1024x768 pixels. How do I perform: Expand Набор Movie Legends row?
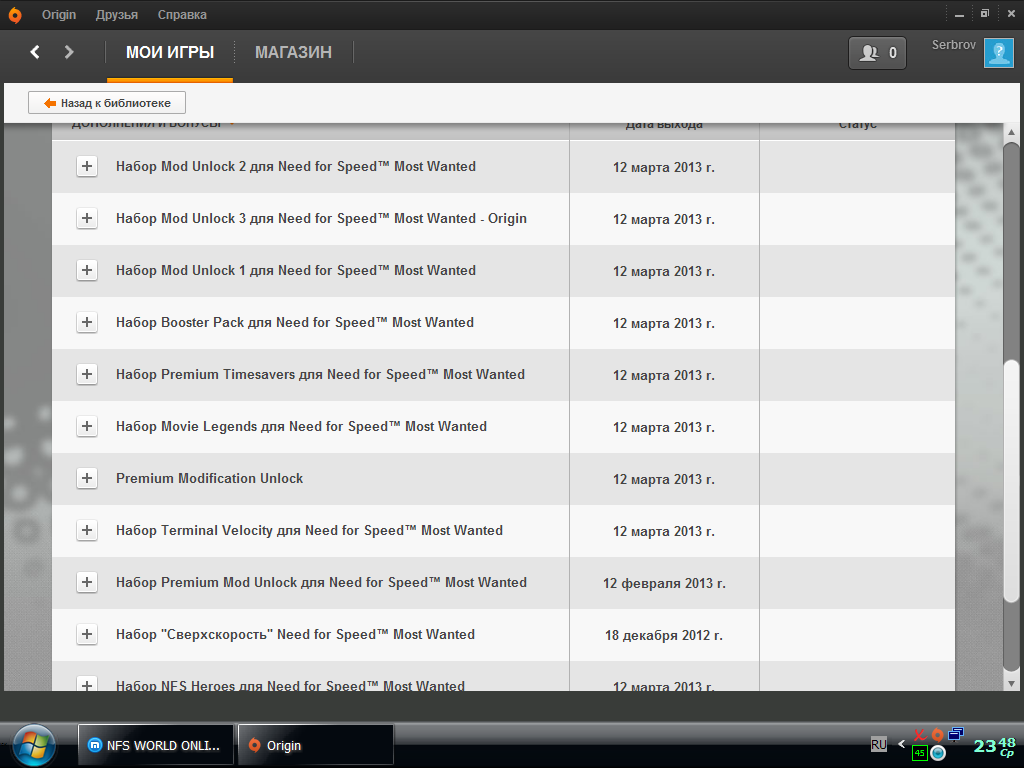pos(87,427)
